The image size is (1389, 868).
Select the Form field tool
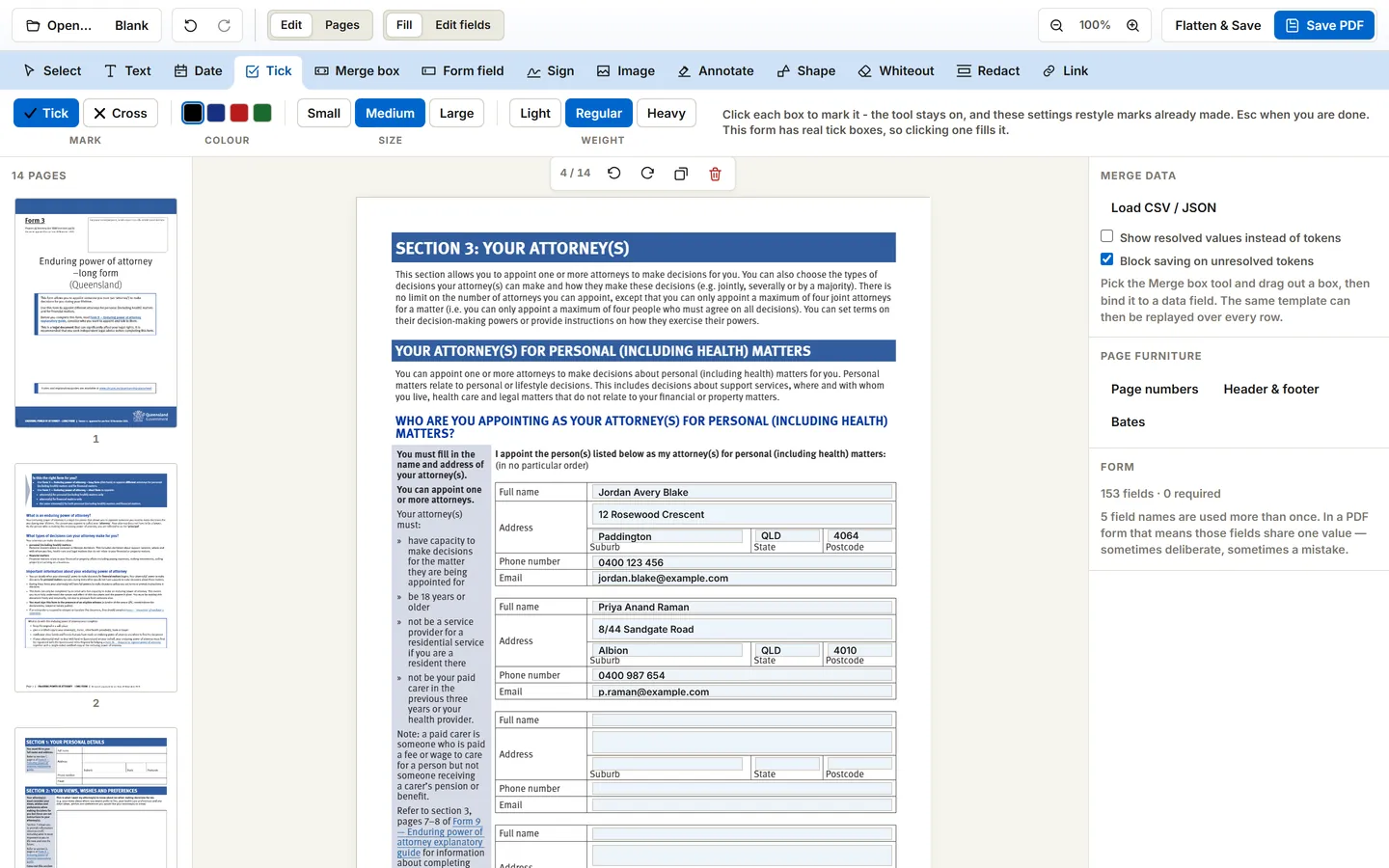click(x=463, y=70)
